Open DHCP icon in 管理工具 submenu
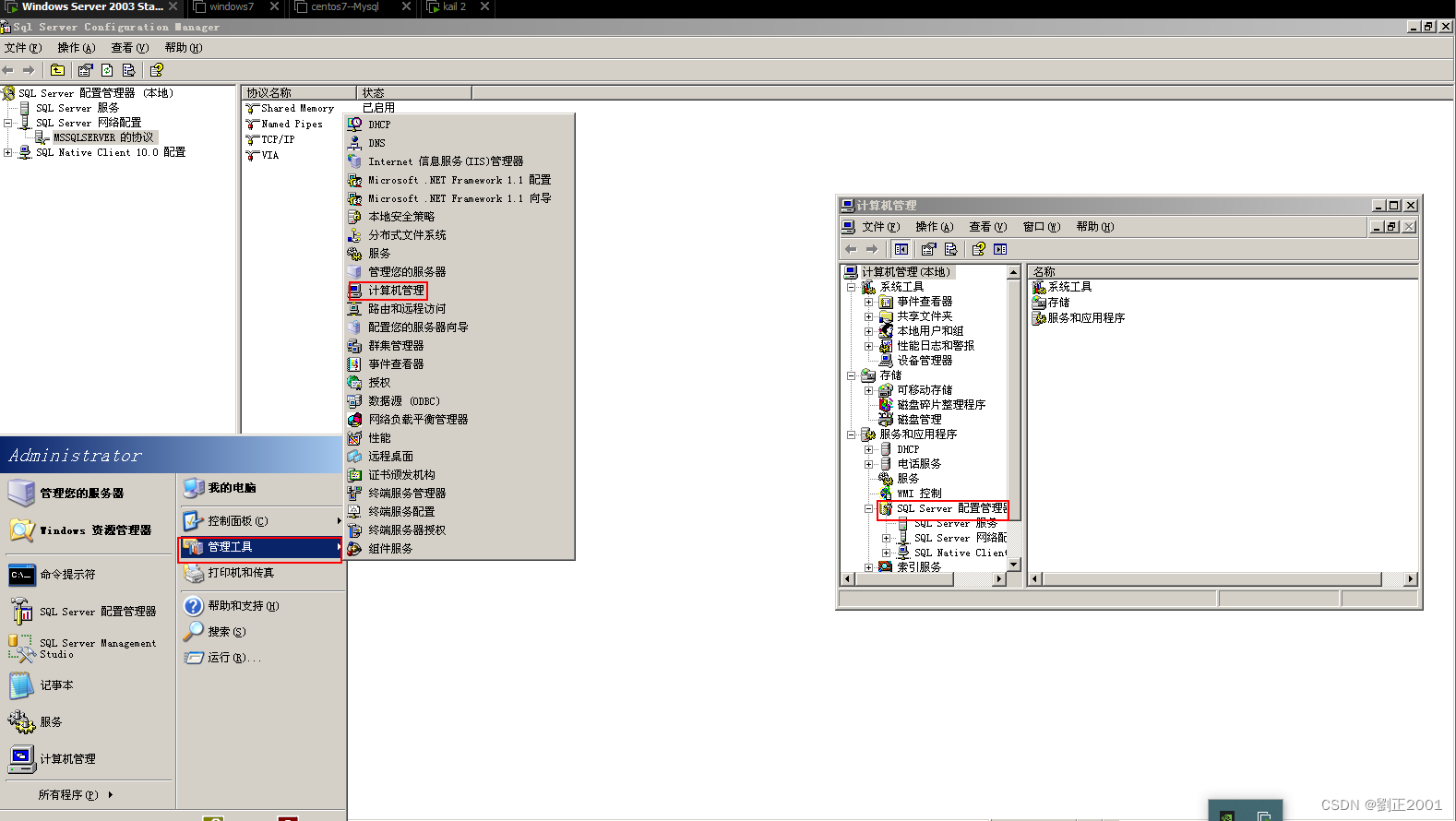1456x821 pixels. pyautogui.click(x=354, y=125)
